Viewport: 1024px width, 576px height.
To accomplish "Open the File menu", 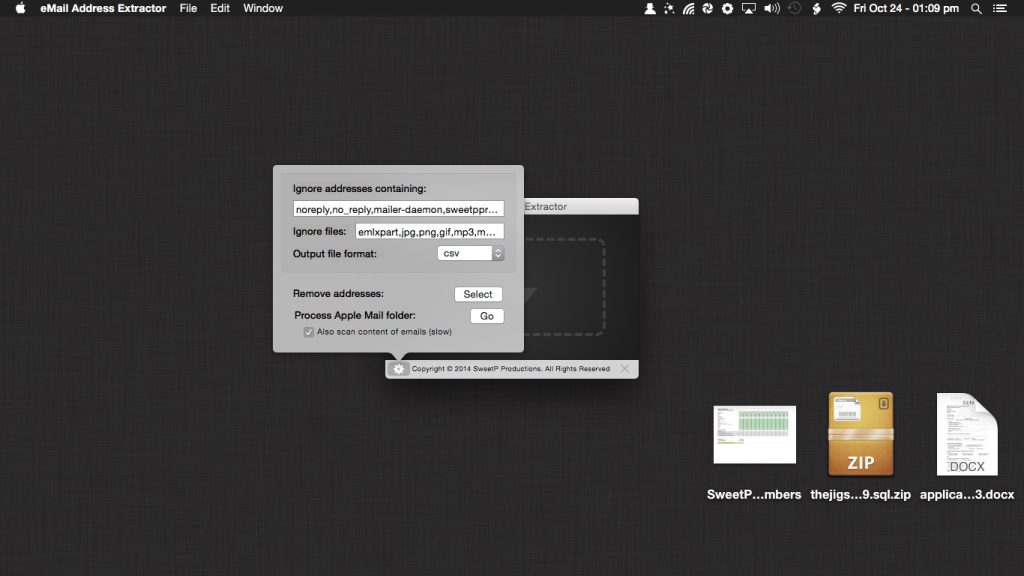I will (x=188, y=8).
